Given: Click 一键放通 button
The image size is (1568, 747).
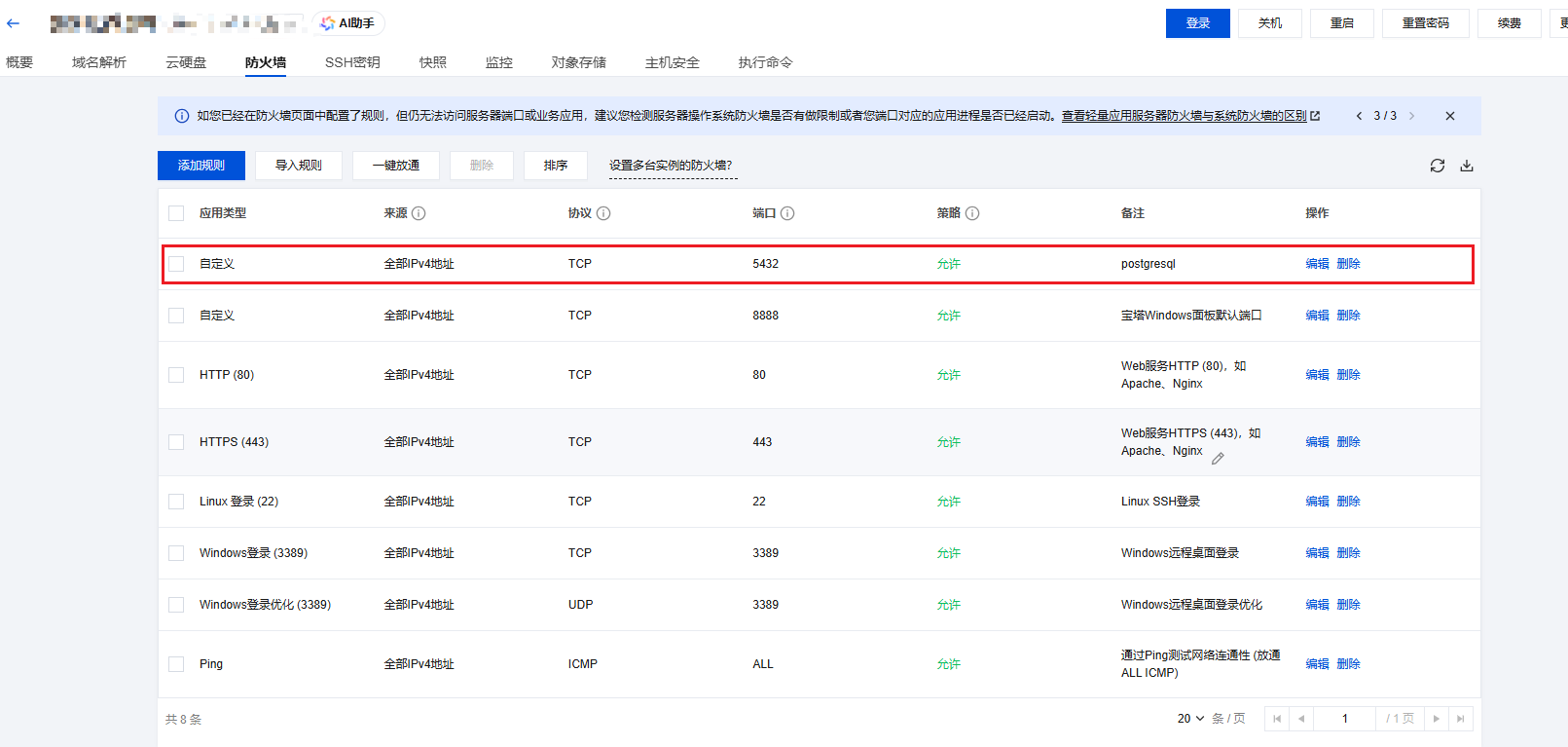Looking at the screenshot, I should 396,166.
